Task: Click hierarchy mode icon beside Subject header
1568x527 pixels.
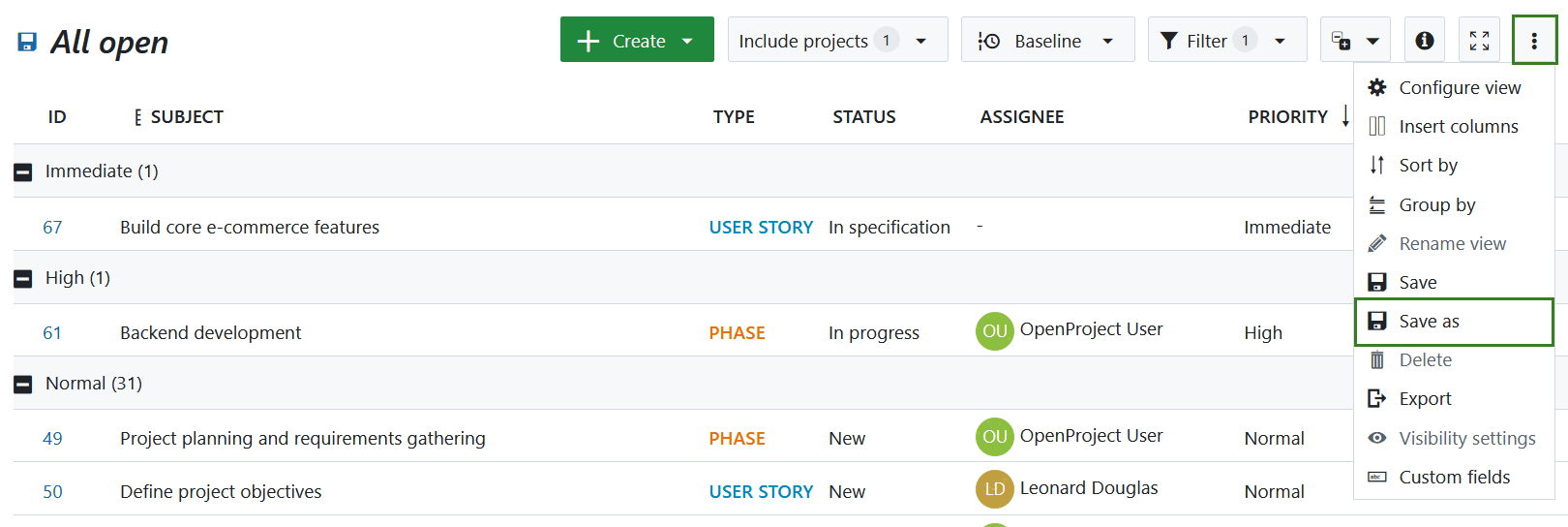Action: point(137,117)
